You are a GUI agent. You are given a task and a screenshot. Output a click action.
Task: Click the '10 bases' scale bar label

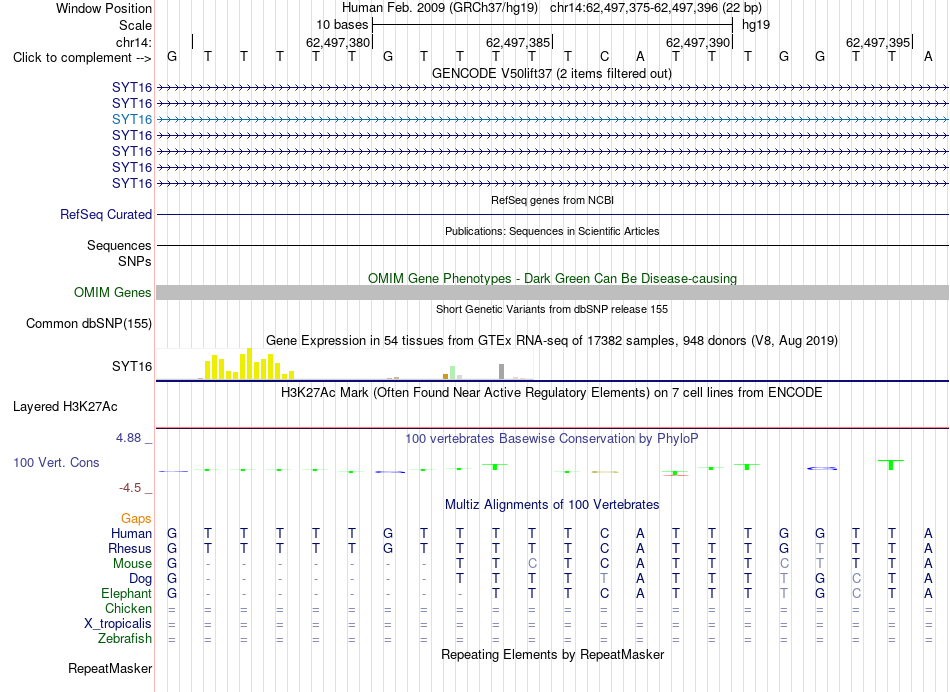pos(342,25)
